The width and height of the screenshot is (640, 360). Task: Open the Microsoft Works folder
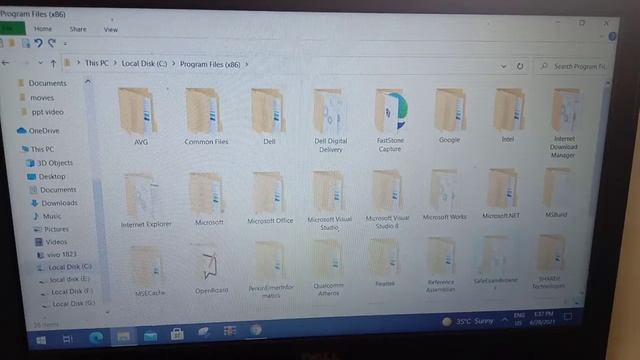click(444, 195)
